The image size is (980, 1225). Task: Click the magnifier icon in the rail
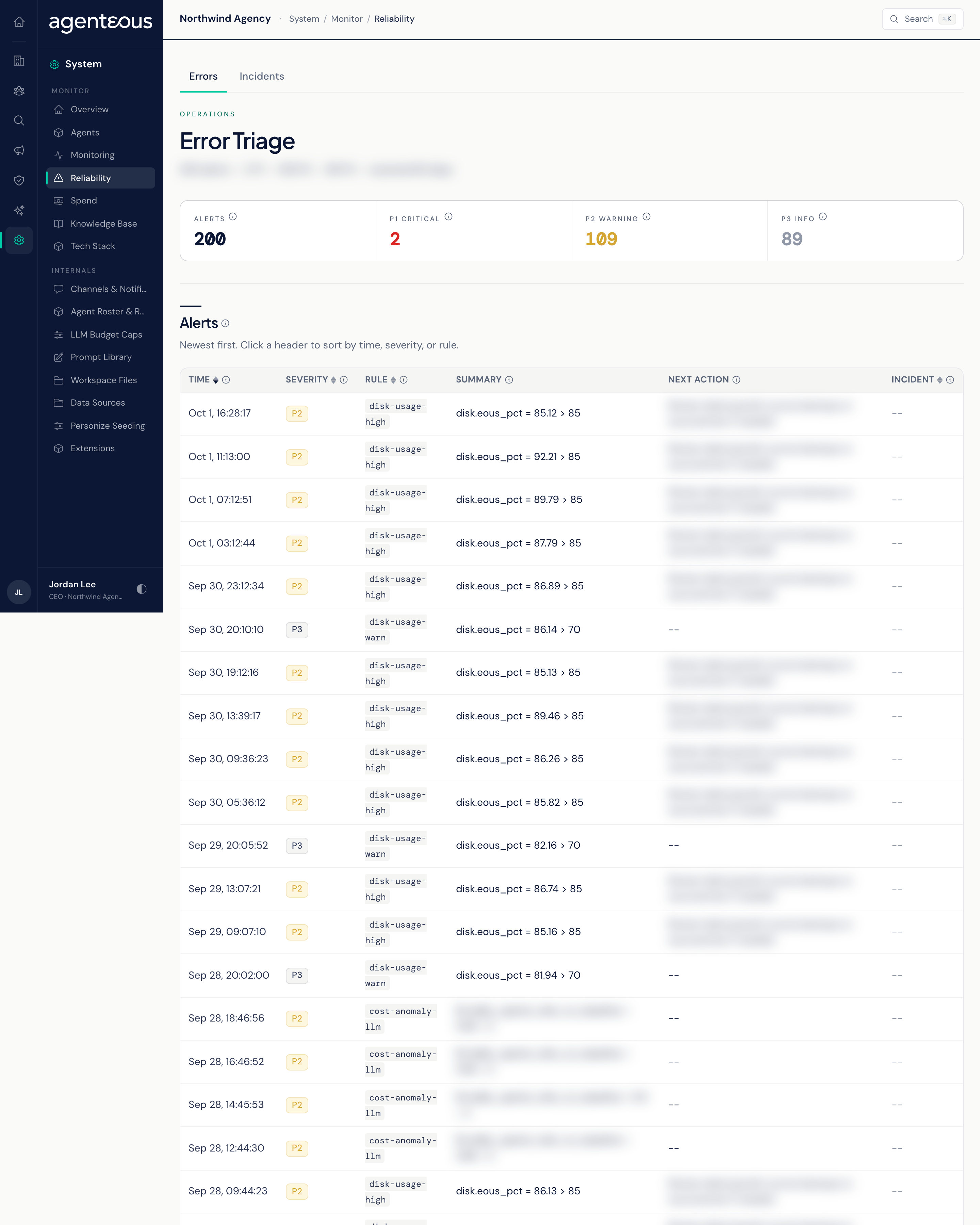[x=19, y=120]
